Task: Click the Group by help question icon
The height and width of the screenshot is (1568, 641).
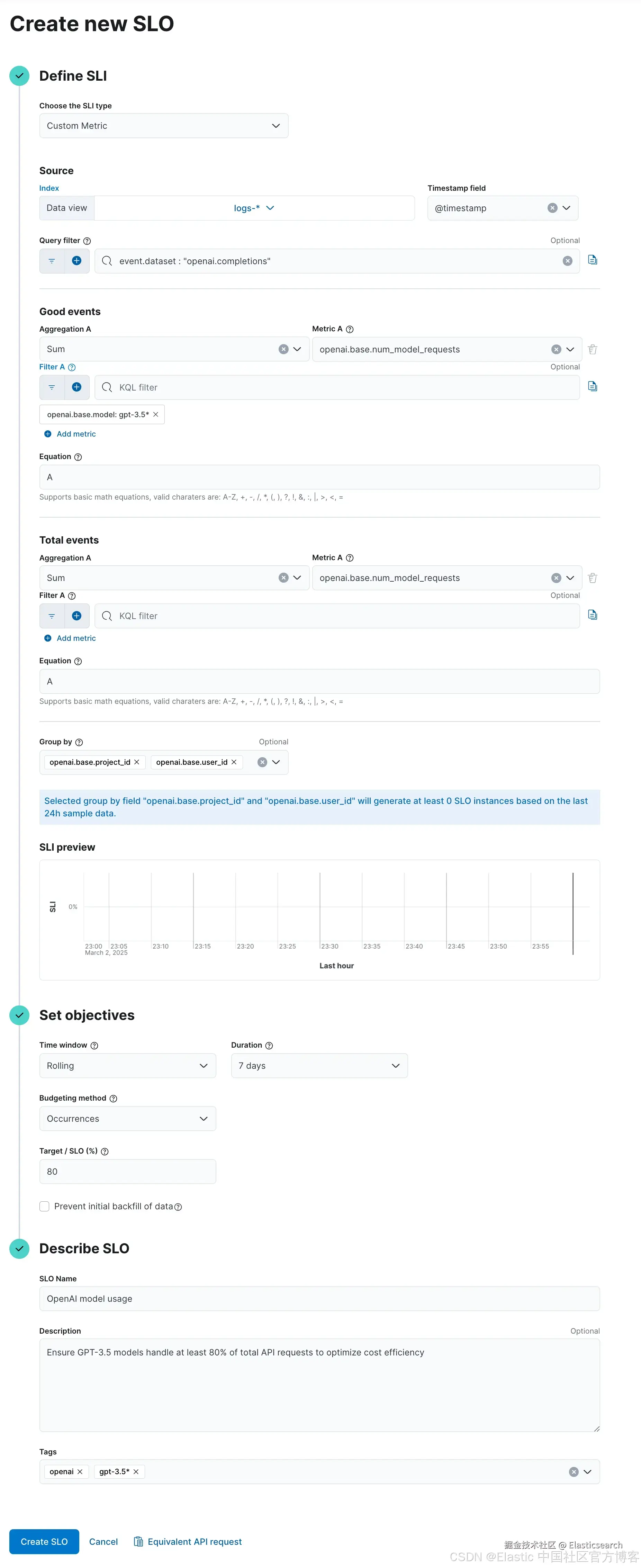Action: [79, 742]
